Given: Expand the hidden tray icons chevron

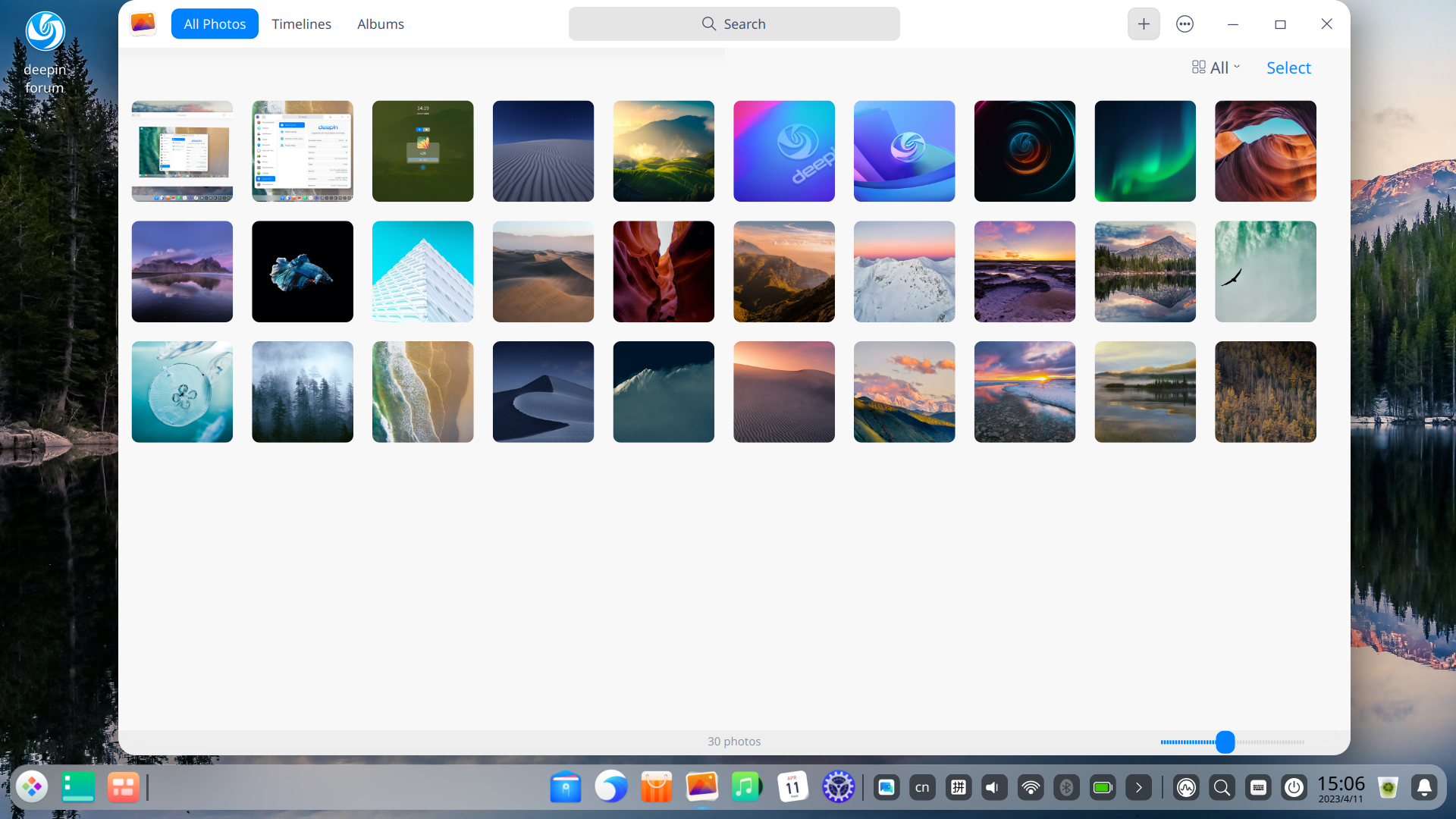Looking at the screenshot, I should click(x=1140, y=787).
